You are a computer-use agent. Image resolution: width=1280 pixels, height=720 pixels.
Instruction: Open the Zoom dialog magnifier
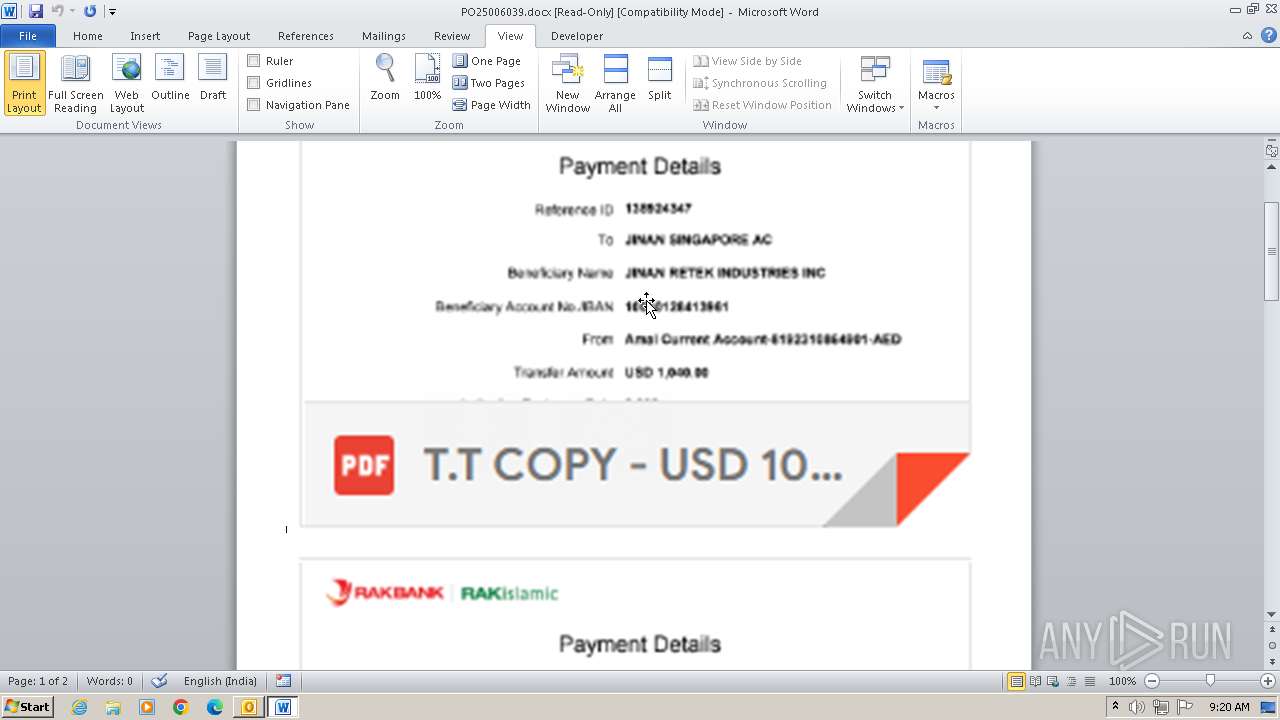pos(385,78)
